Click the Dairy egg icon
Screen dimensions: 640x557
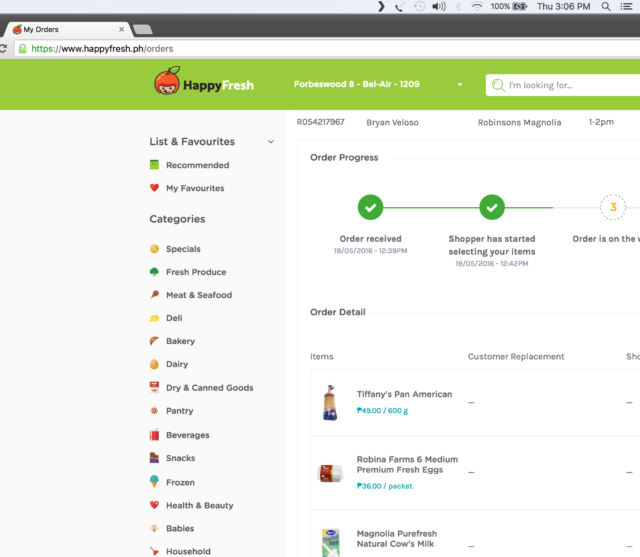[x=154, y=364]
